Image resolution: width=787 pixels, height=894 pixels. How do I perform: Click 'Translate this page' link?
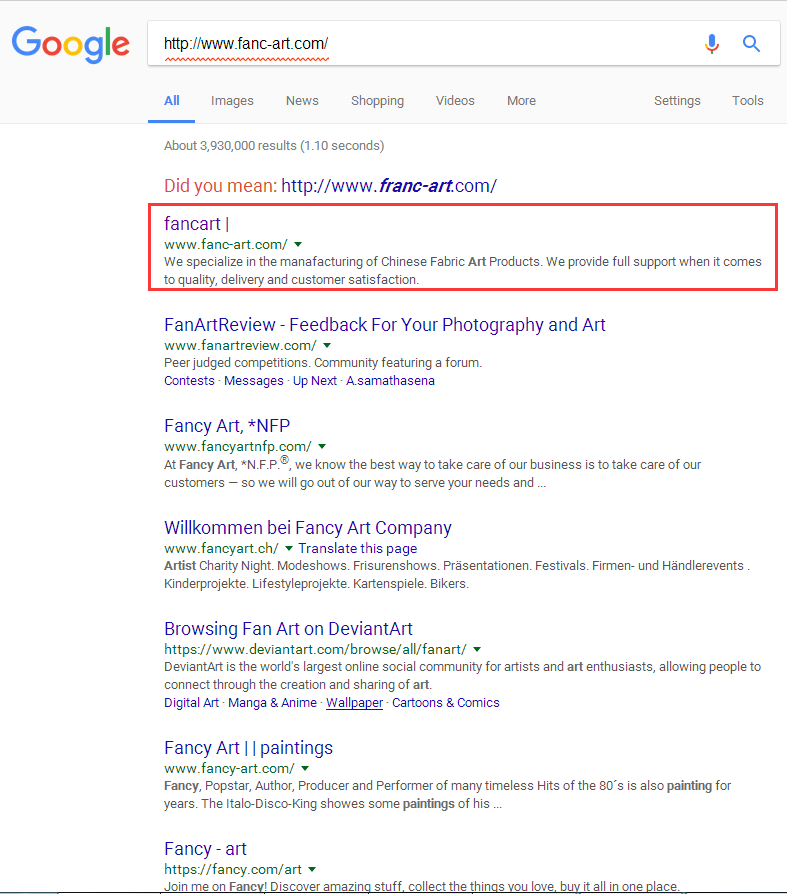click(x=358, y=548)
